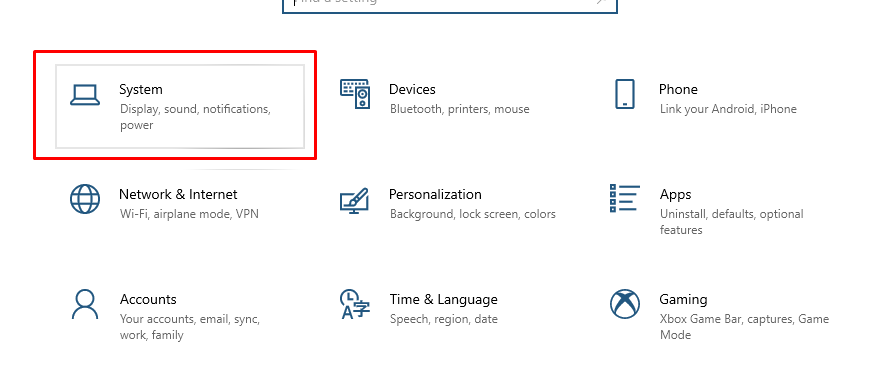Viewport: 880px width, 381px height.
Task: Click "Xbox Game Bar, captures, Game Mode" text
Action: click(744, 327)
